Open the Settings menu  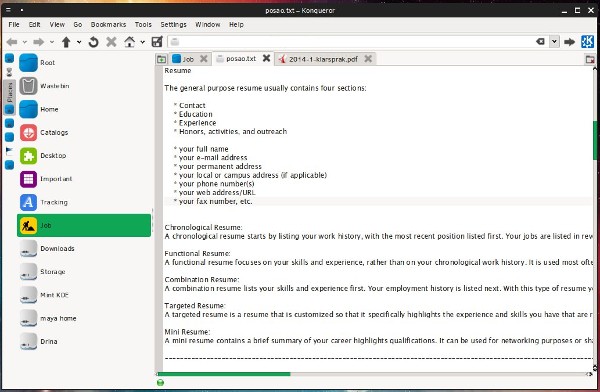click(x=173, y=24)
